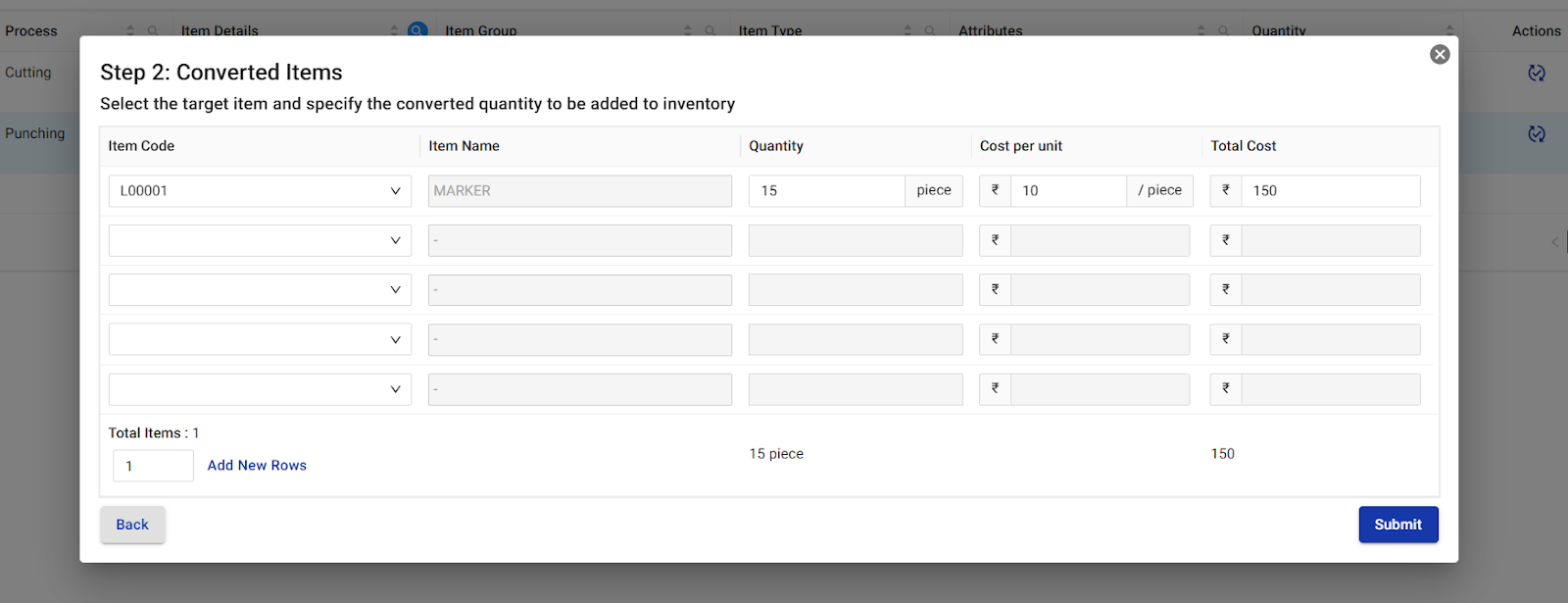Click the Add New Rows link
Viewport: 1568px width, 603px height.
tap(257, 466)
